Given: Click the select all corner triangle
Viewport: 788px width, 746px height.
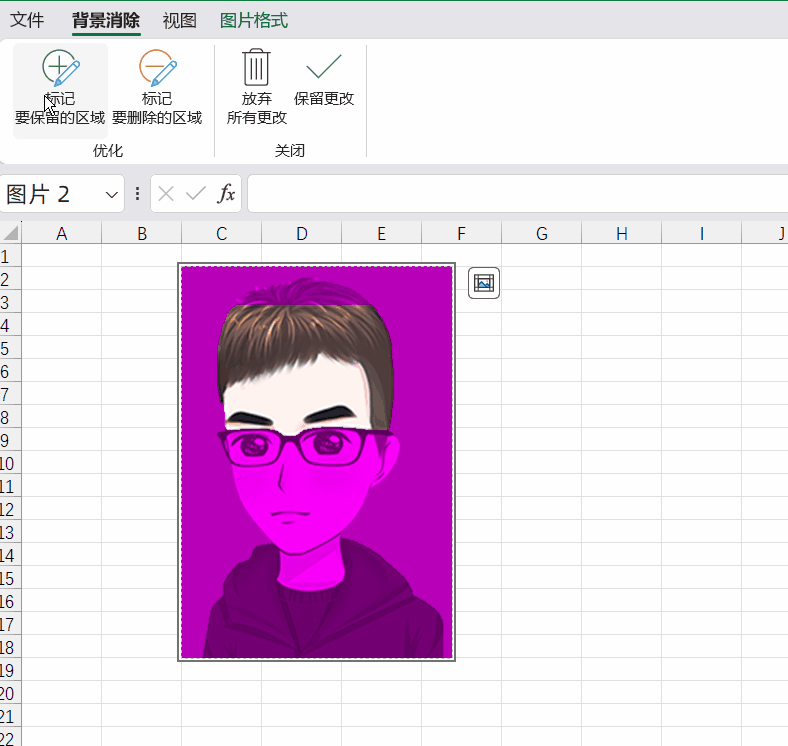Looking at the screenshot, I should 11,233.
